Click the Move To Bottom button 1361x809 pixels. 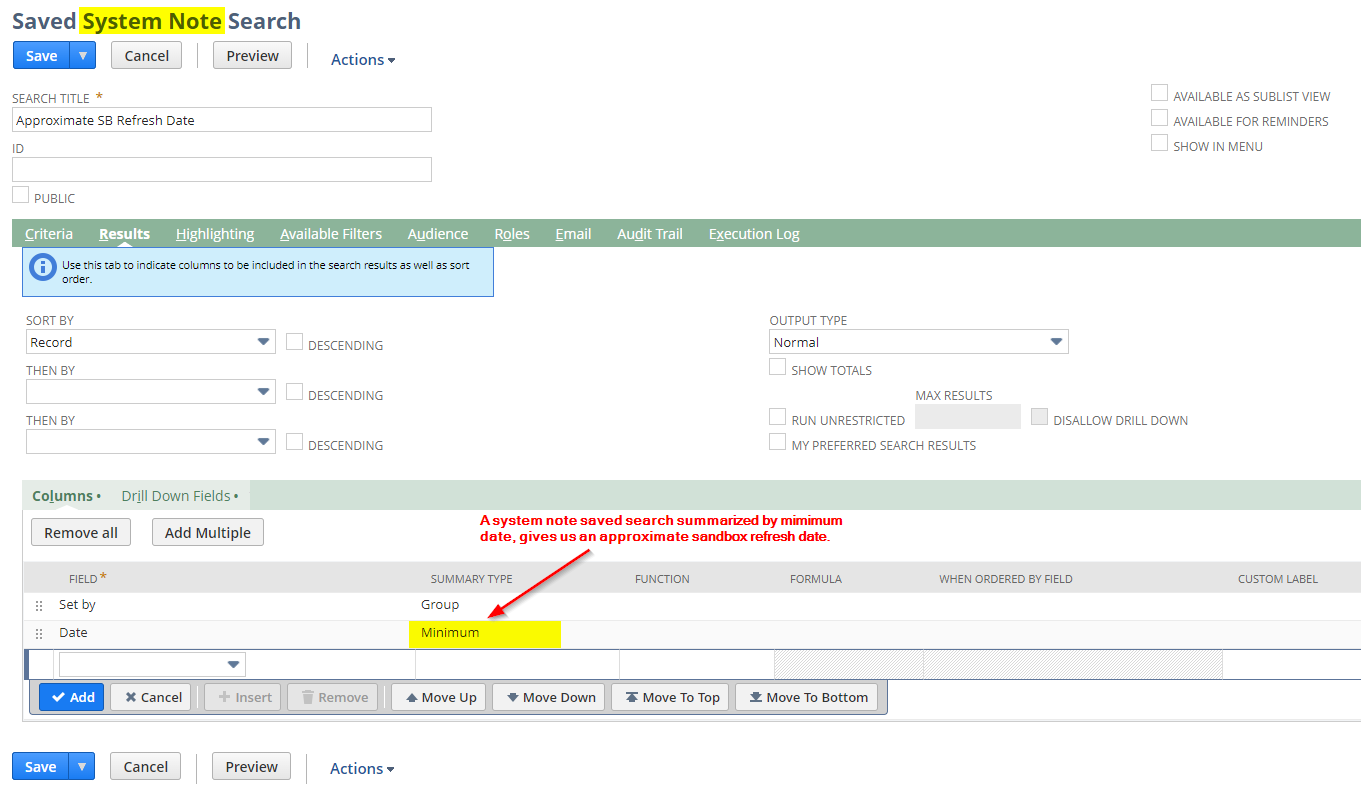point(807,697)
